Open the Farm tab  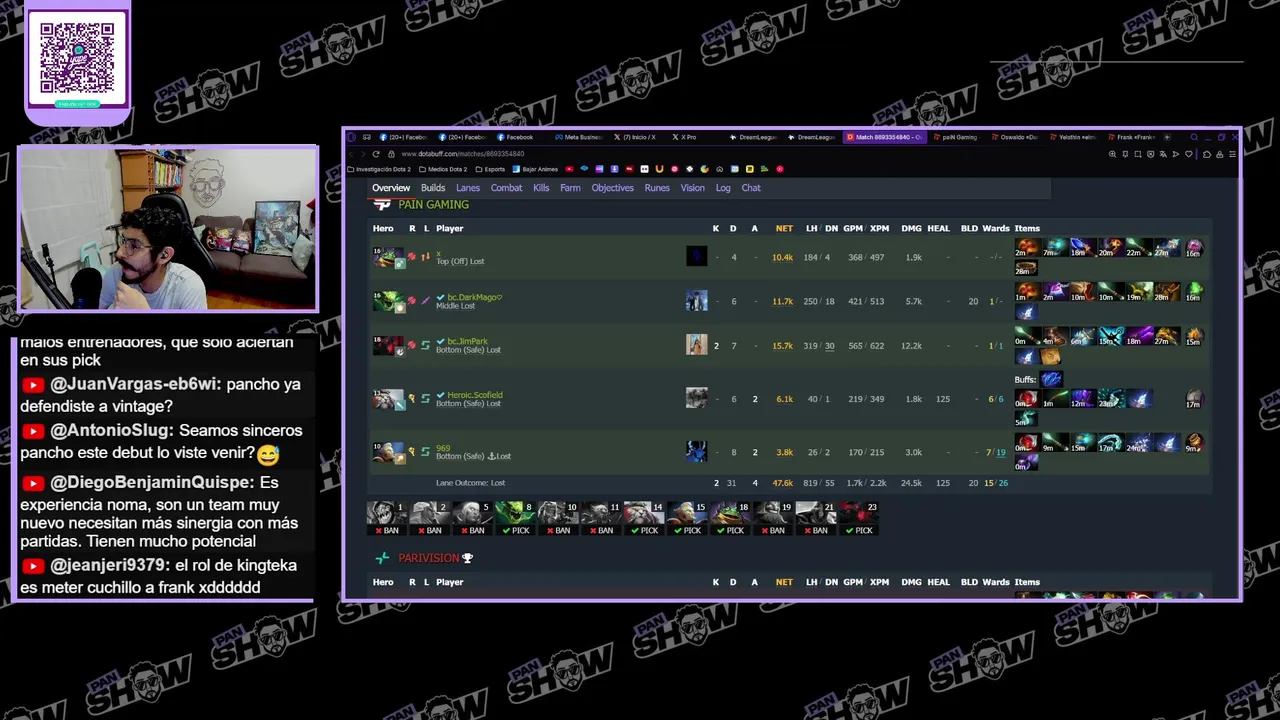[570, 188]
